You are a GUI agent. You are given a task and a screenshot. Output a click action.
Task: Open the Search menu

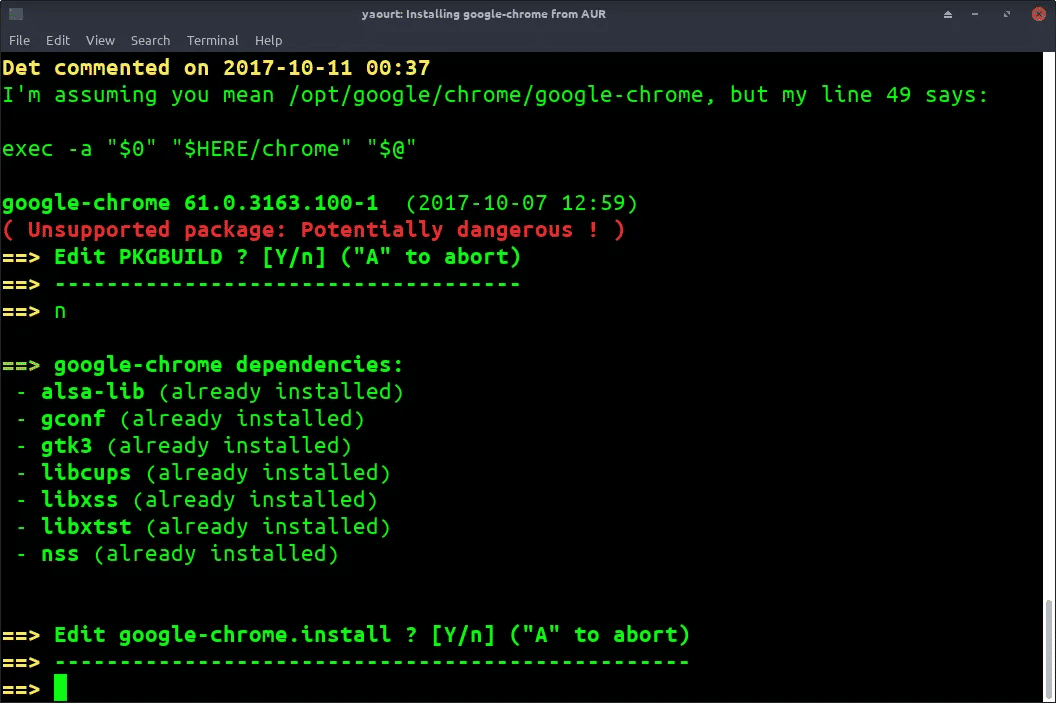tap(150, 40)
